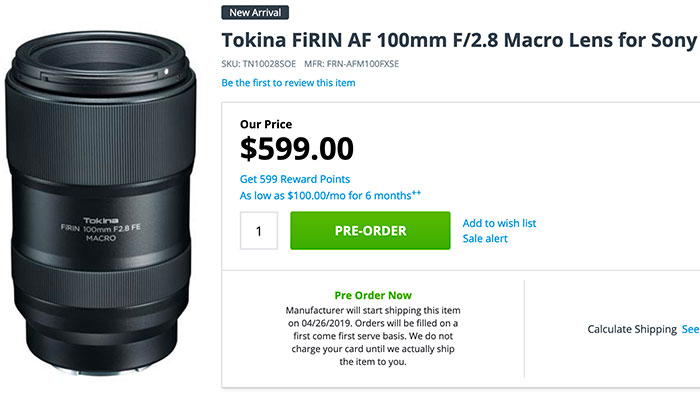Click the green PRE-ORDER button

(370, 230)
